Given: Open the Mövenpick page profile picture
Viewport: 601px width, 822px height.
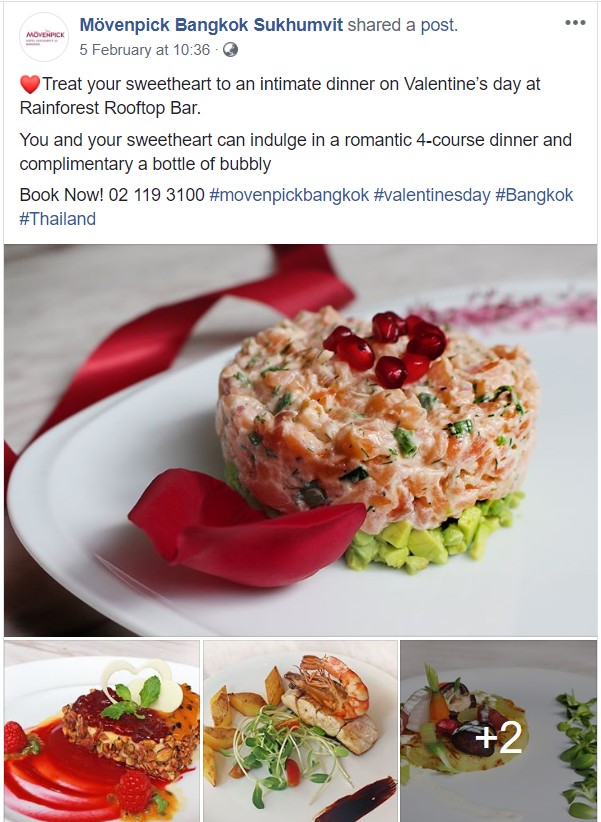Looking at the screenshot, I should point(44,37).
